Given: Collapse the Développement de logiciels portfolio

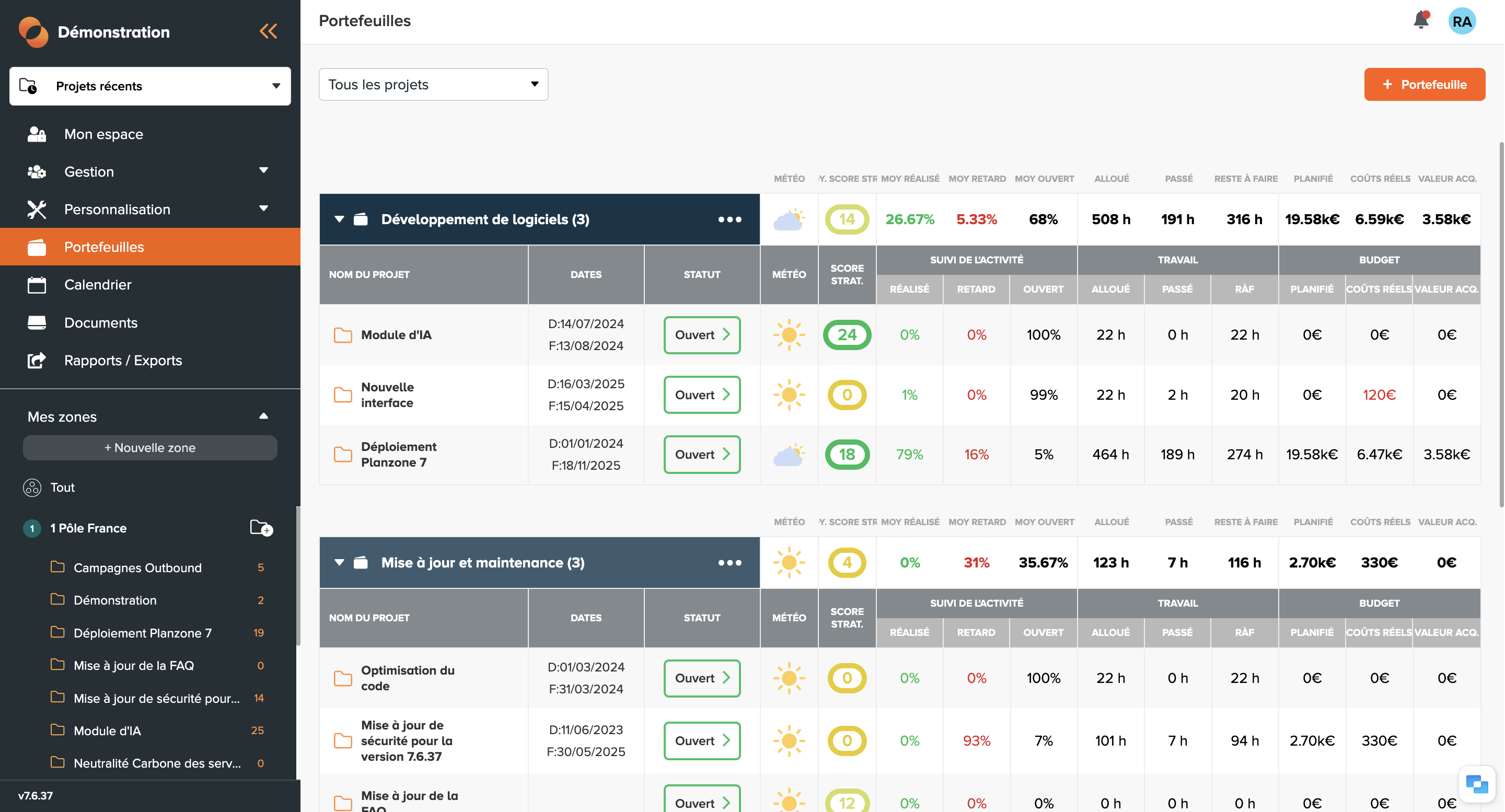Looking at the screenshot, I should [339, 219].
